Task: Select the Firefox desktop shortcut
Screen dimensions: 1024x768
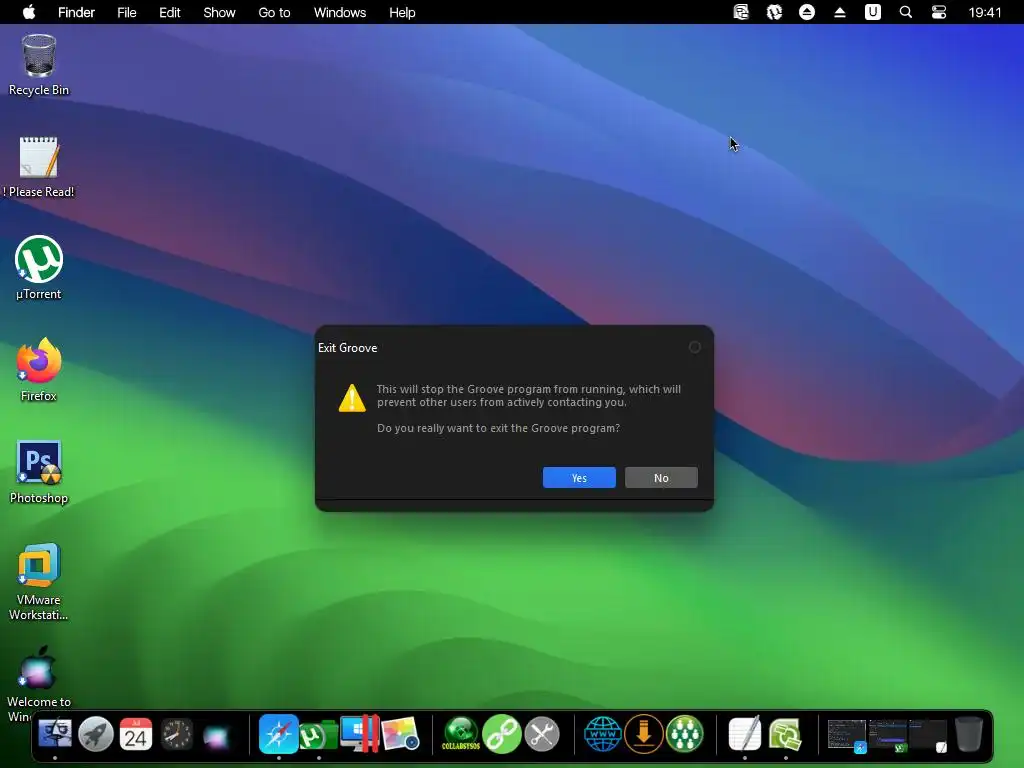Action: pos(39,370)
